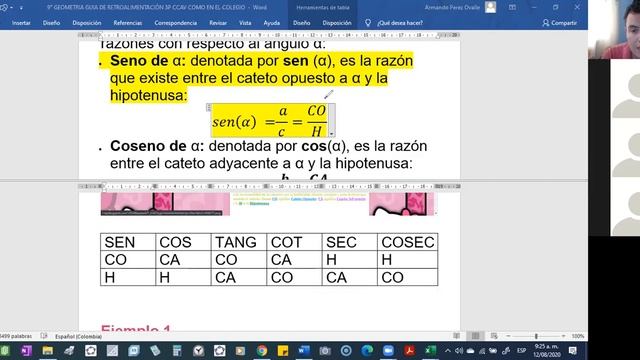Click the upper pane horizontal ruler

pos(269,36)
